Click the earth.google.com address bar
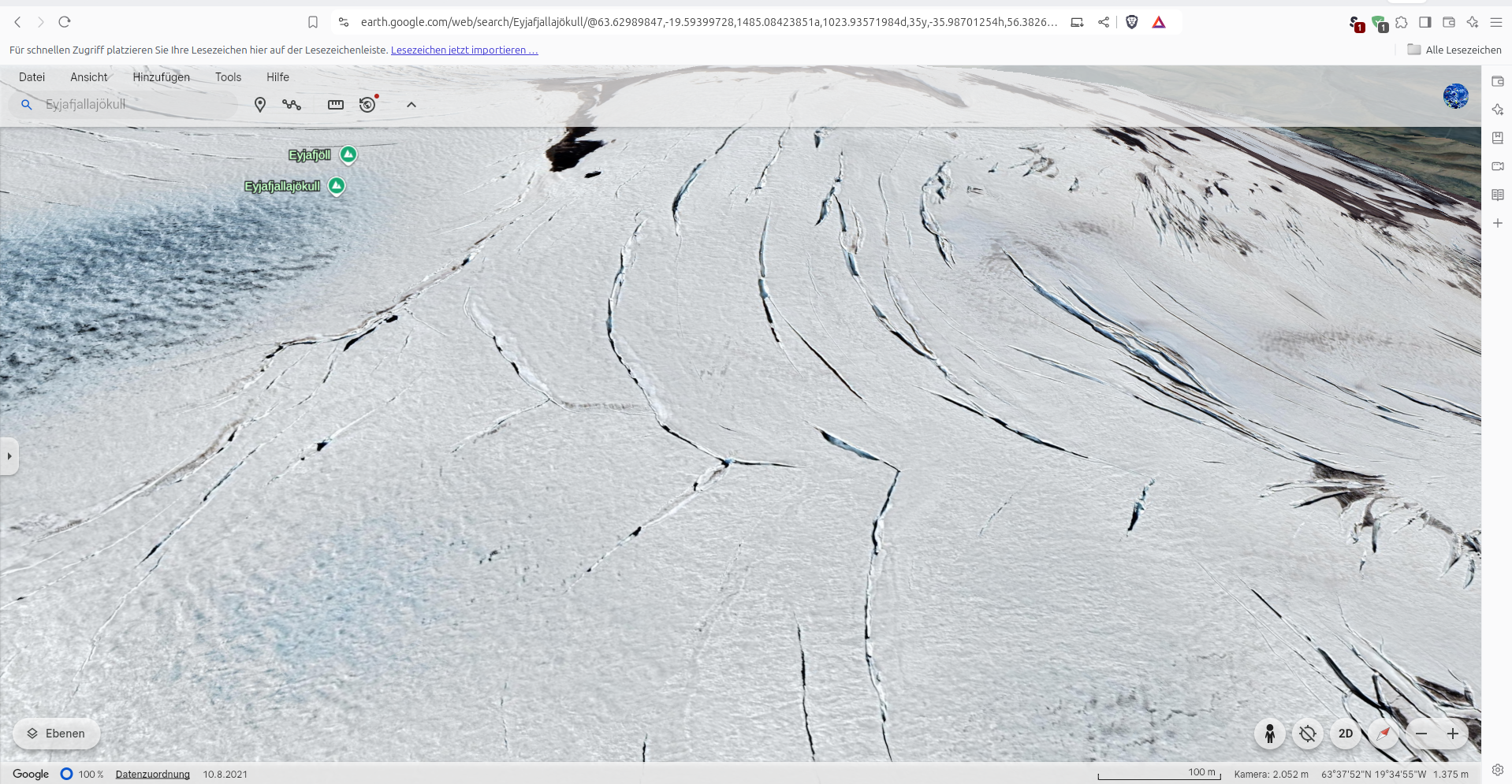Screen dimensions: 1512x784 tap(708, 22)
